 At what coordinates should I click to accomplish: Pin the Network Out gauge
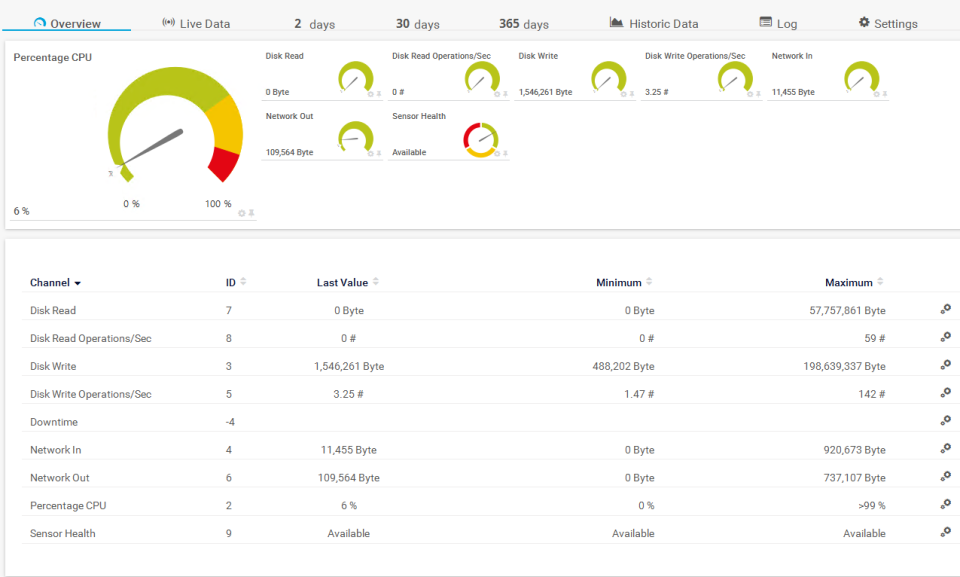tap(378, 154)
